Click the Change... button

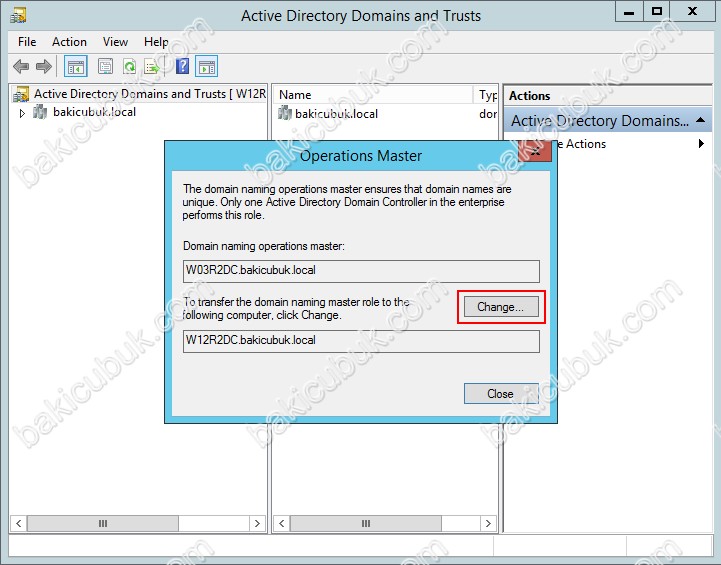point(501,307)
